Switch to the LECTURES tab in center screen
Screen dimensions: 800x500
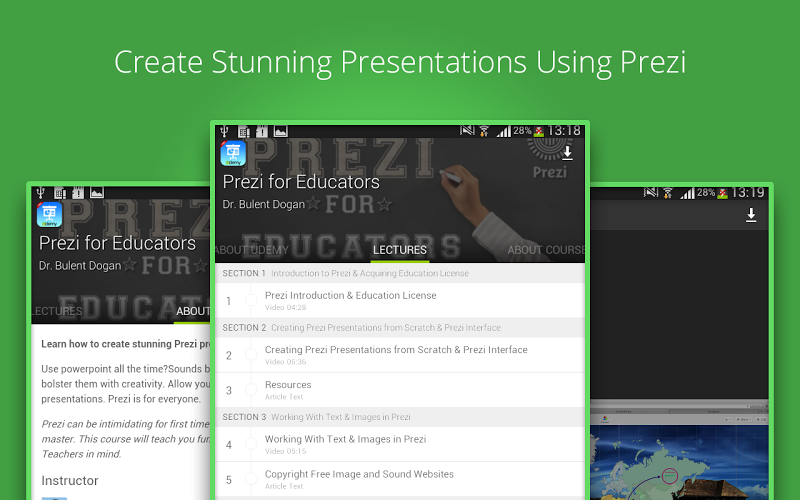click(x=399, y=250)
